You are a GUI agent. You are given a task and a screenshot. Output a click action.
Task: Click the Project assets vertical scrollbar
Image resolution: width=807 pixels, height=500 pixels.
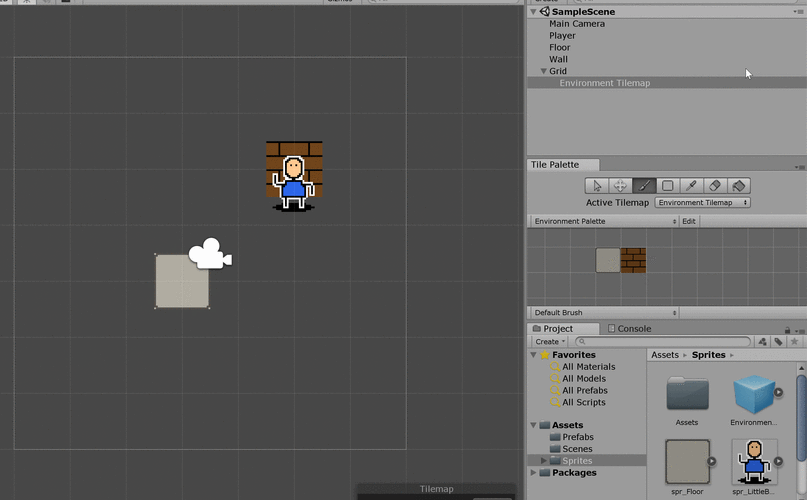801,417
